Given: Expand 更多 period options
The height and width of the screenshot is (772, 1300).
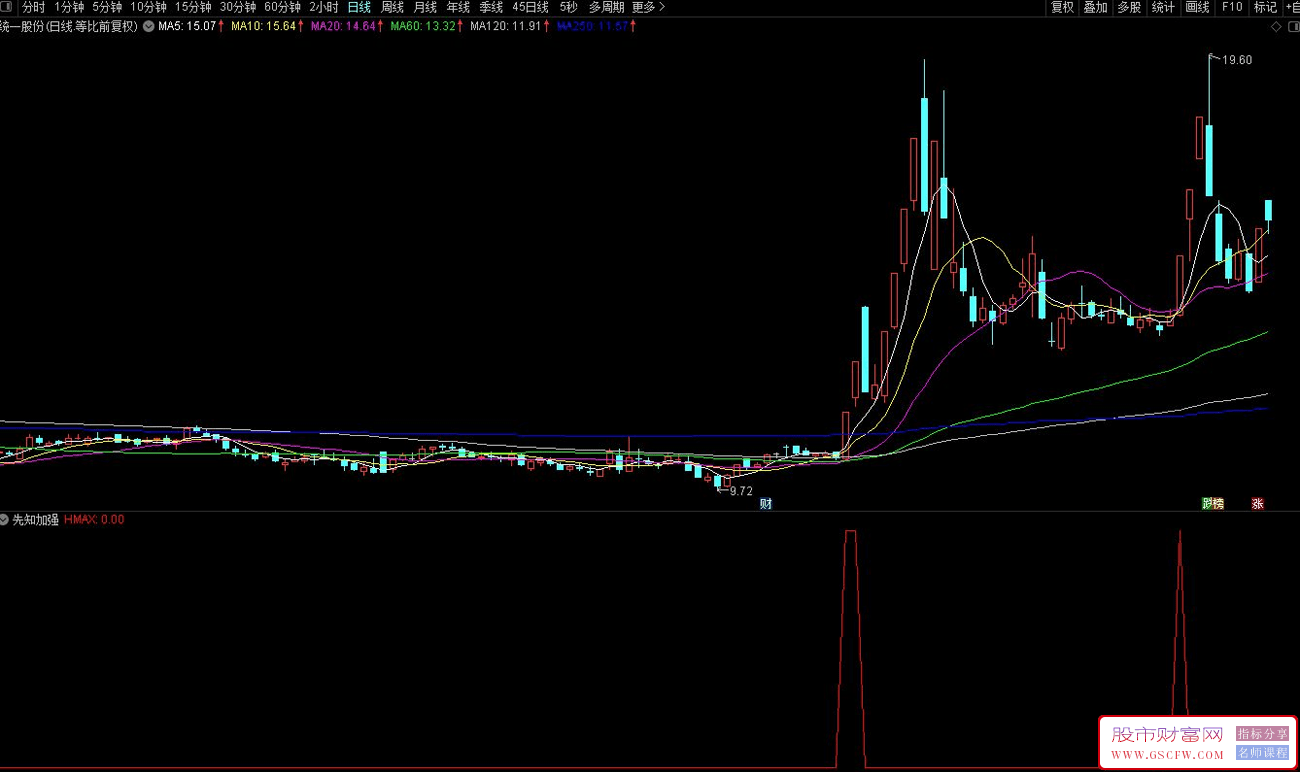Looking at the screenshot, I should 648,7.
